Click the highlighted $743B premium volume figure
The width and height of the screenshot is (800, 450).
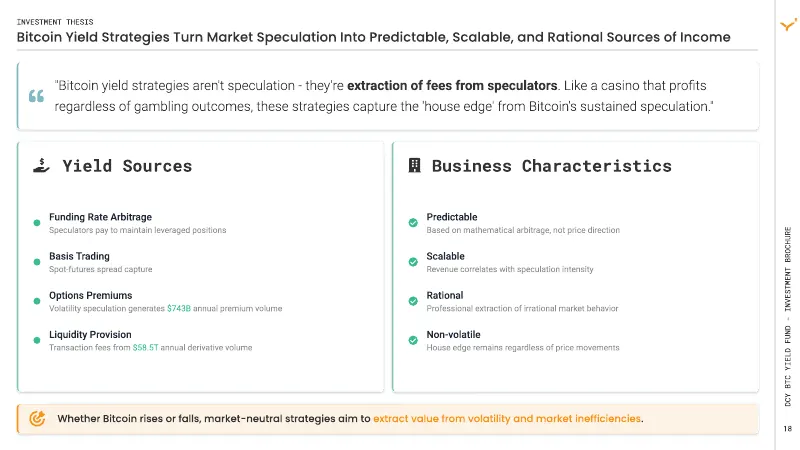179,308
